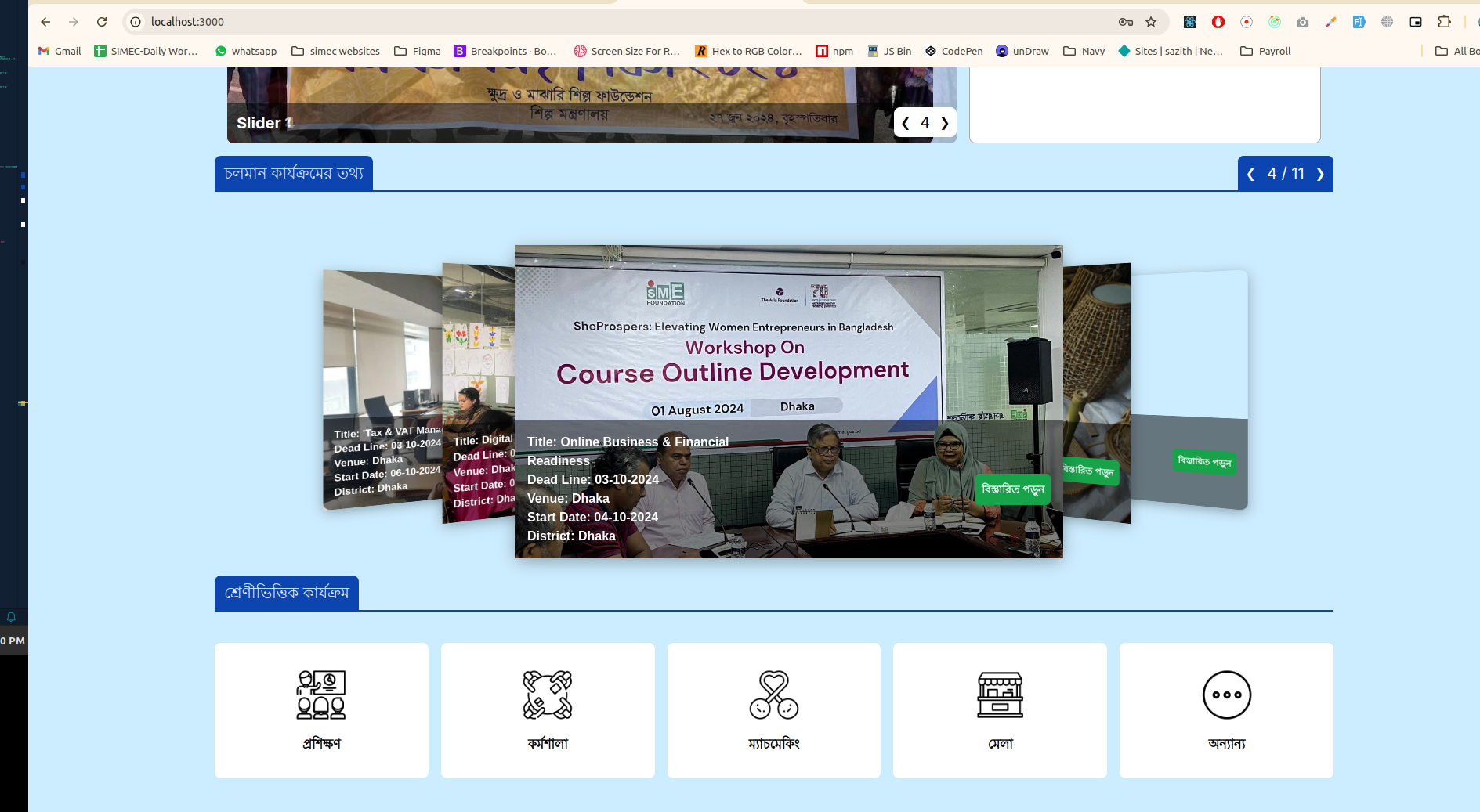Open the whatsapp bookmark
Viewport: 1480px width, 812px height.
pos(246,51)
